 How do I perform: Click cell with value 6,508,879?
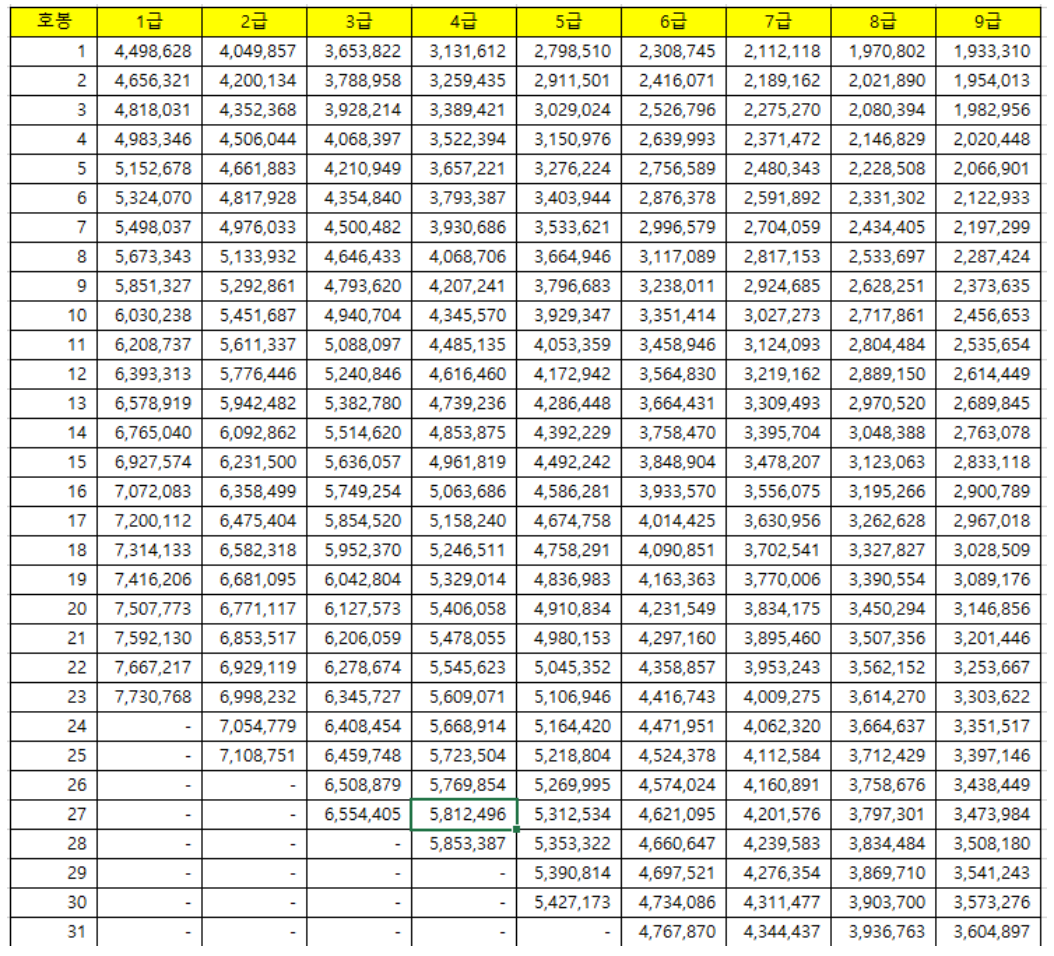pyautogui.click(x=359, y=785)
